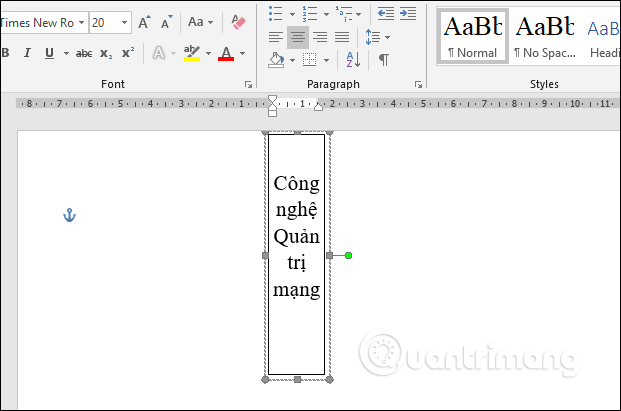This screenshot has width=621, height=411.
Task: Open shading color dropdown arrow
Action: pyautogui.click(x=292, y=61)
